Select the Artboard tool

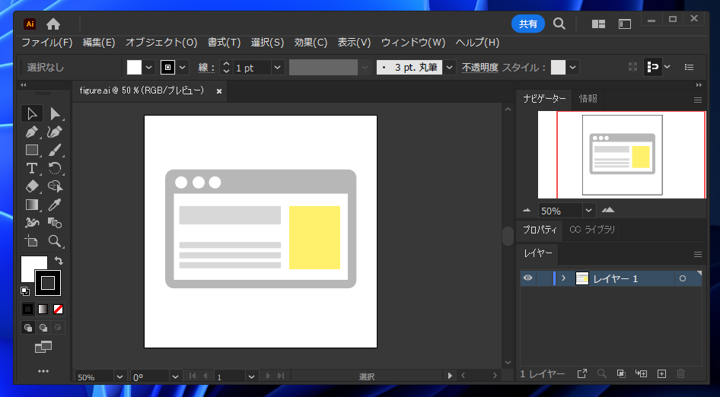[32, 241]
